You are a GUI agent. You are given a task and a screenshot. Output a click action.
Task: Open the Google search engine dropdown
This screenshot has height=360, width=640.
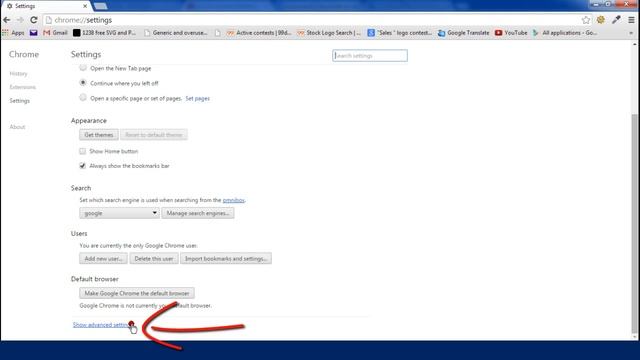119,213
